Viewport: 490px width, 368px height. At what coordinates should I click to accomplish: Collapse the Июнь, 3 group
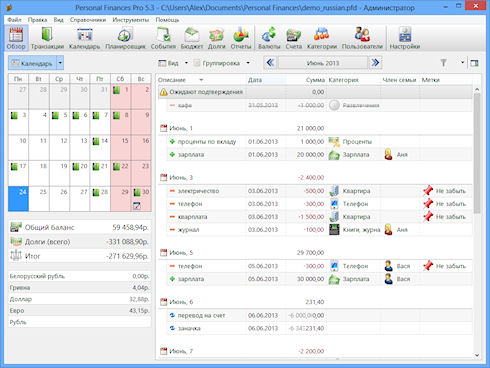pos(163,178)
